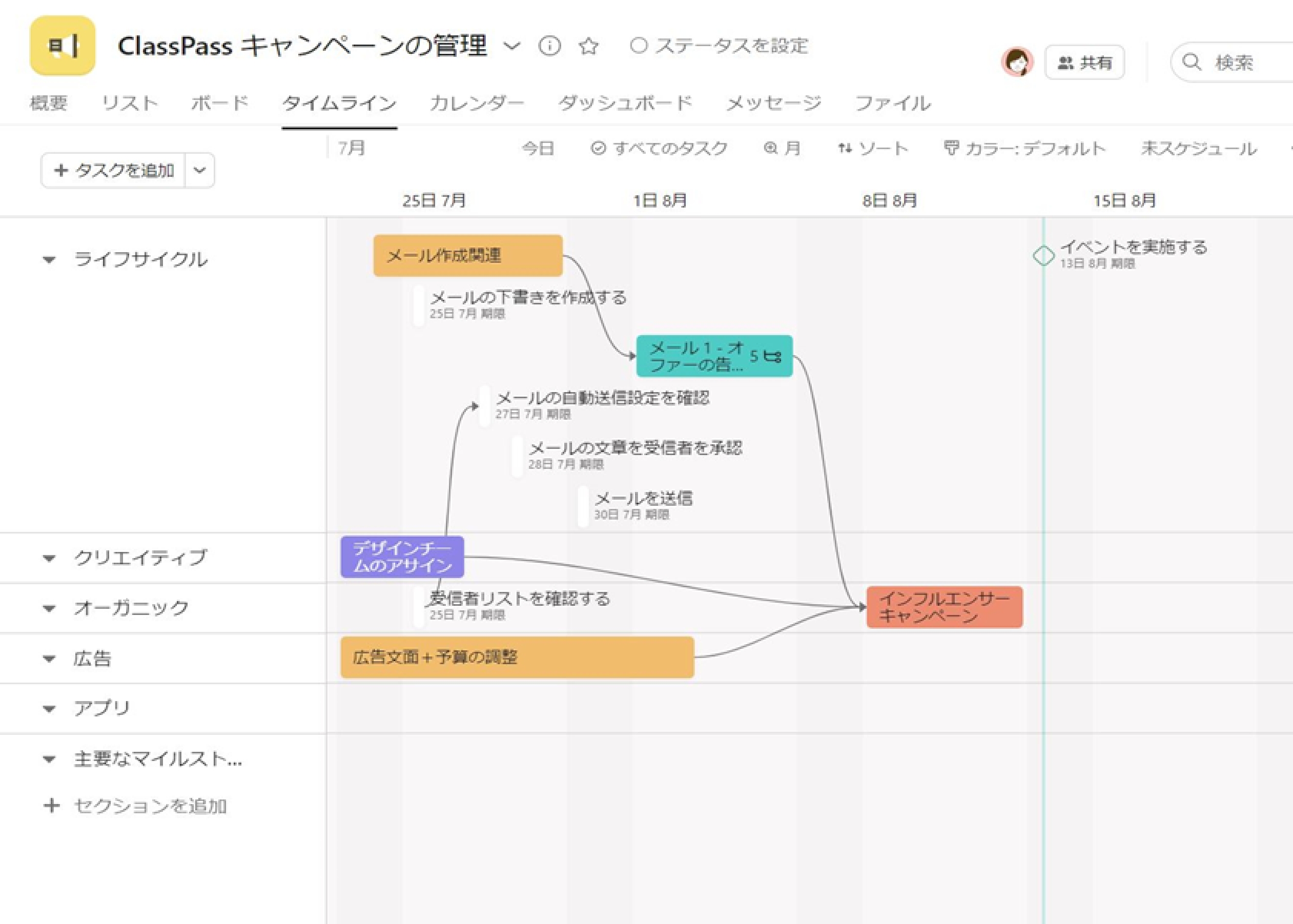Open 未スケジュール tasks panel
The image size is (1293, 924).
pyautogui.click(x=1199, y=149)
